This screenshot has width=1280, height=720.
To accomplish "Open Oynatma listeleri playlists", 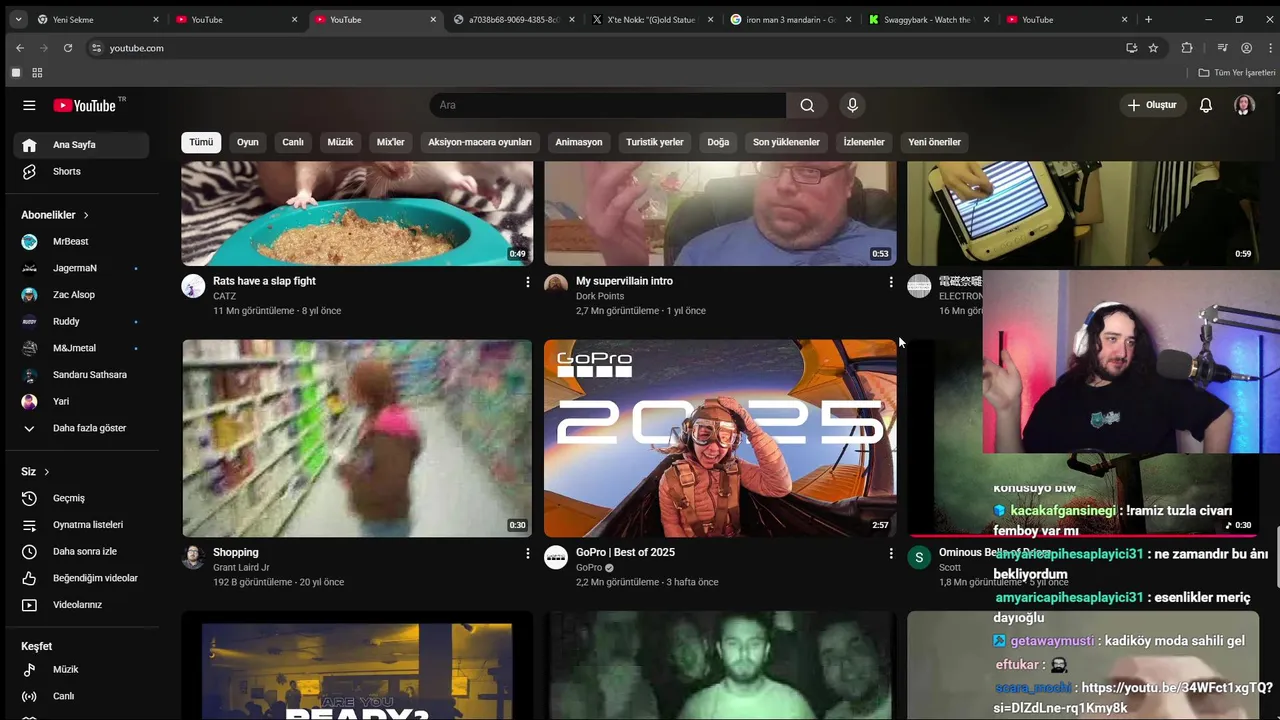I will pos(81,525).
